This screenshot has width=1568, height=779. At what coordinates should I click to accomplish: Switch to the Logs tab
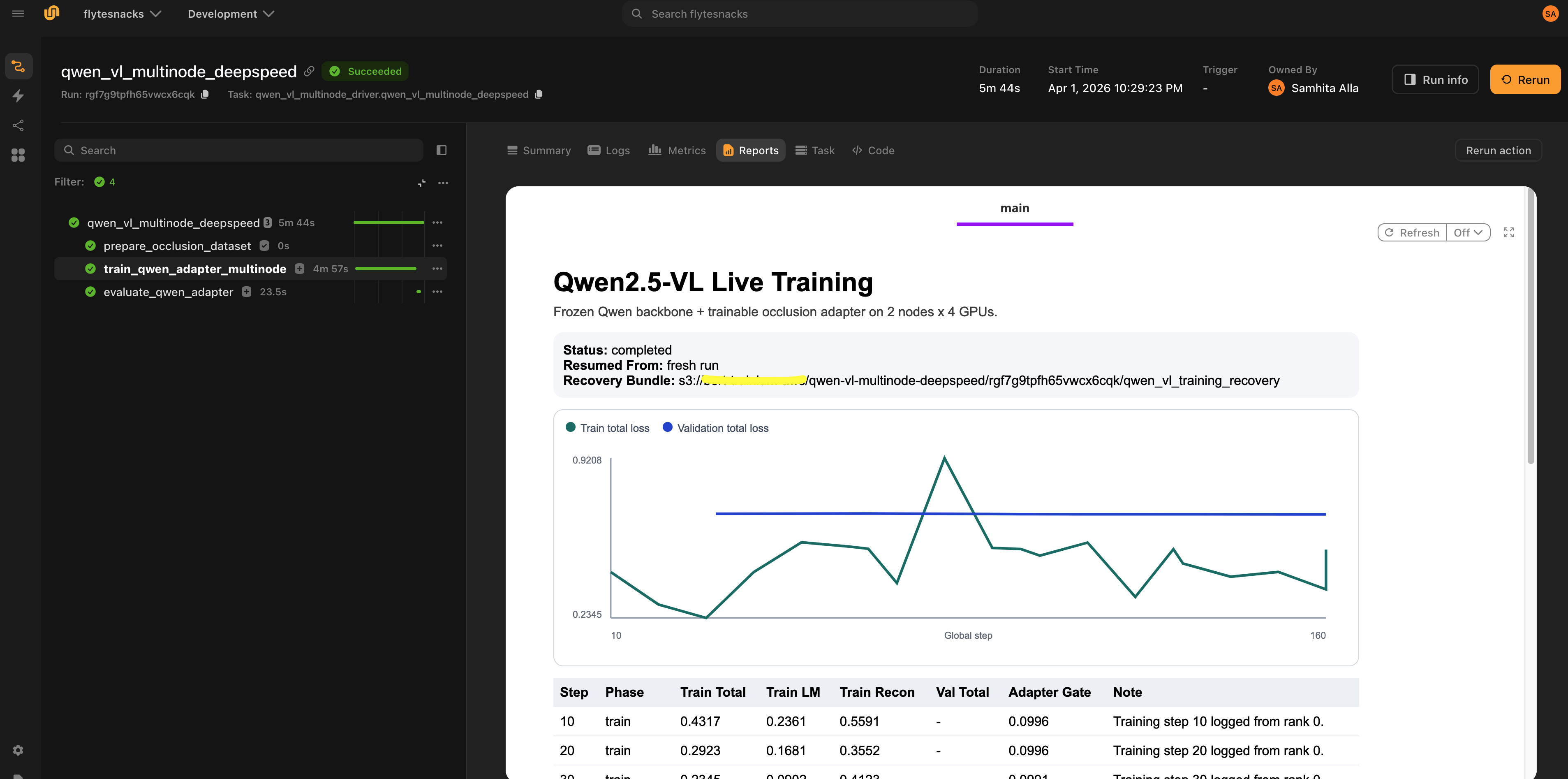click(609, 150)
